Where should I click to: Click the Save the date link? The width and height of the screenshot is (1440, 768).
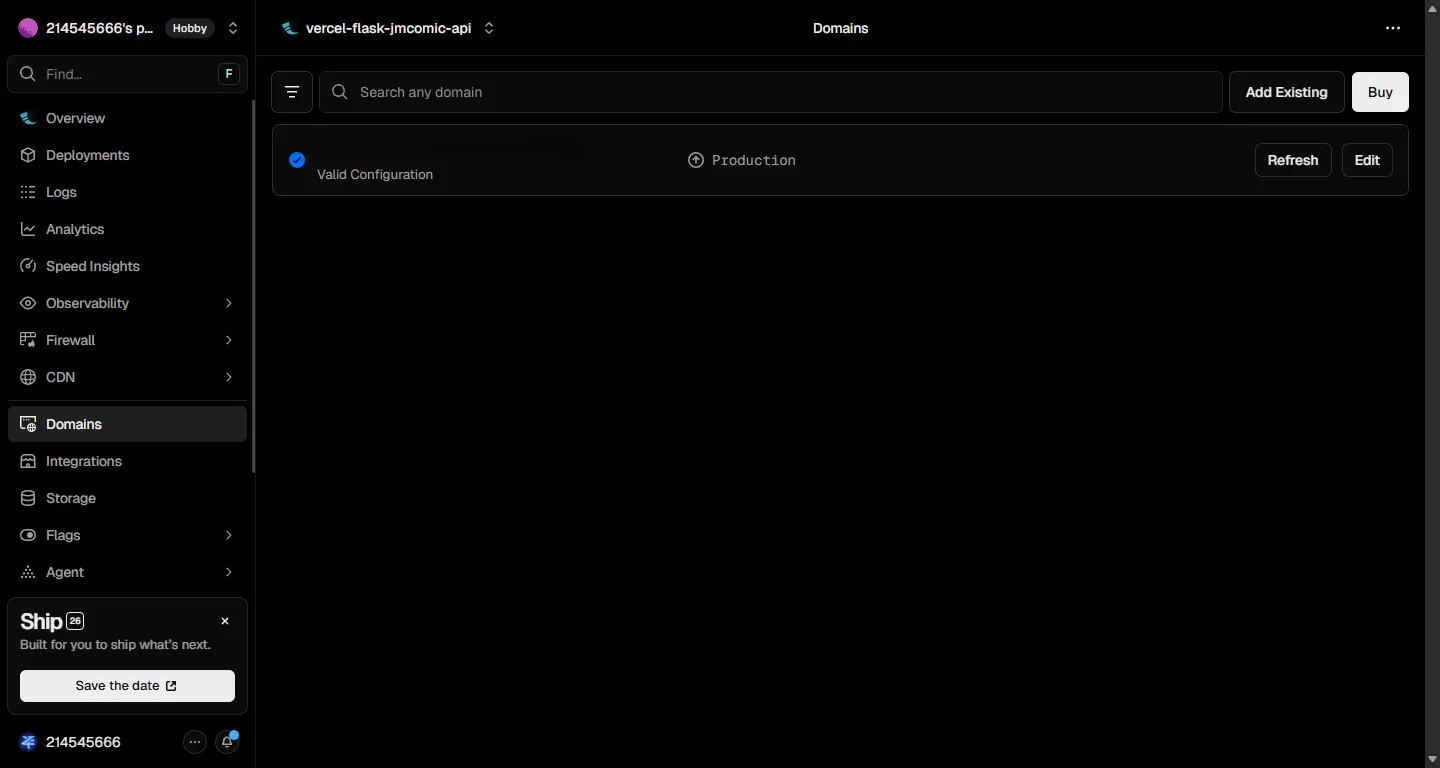coord(127,686)
